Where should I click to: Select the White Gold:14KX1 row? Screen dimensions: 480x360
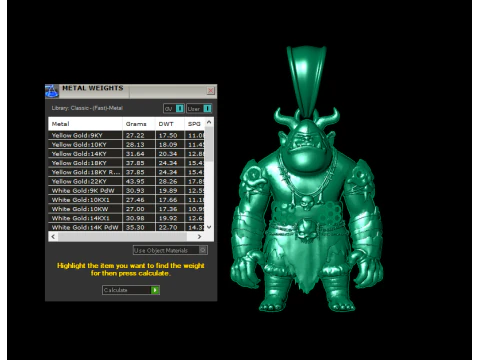[x=126, y=218]
